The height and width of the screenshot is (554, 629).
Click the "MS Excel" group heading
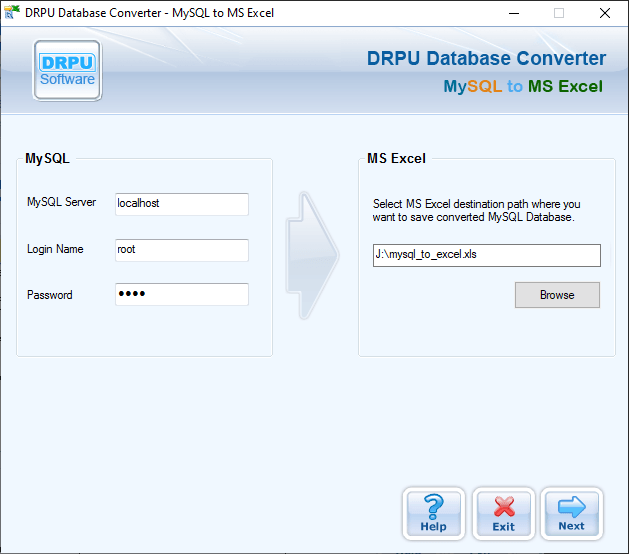coord(396,158)
